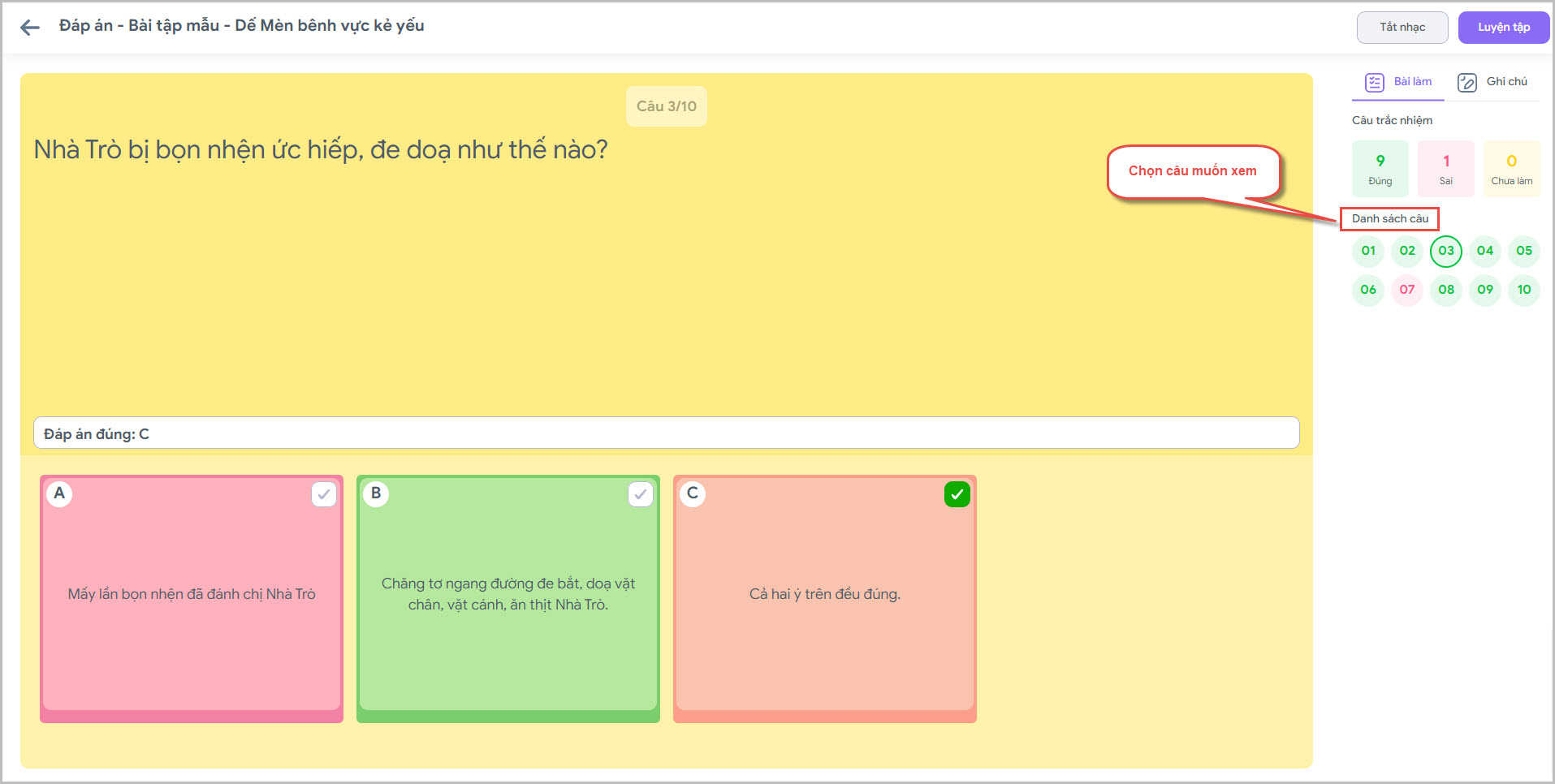This screenshot has height=784, width=1555.
Task: Select question 10 in the list
Action: pos(1524,290)
